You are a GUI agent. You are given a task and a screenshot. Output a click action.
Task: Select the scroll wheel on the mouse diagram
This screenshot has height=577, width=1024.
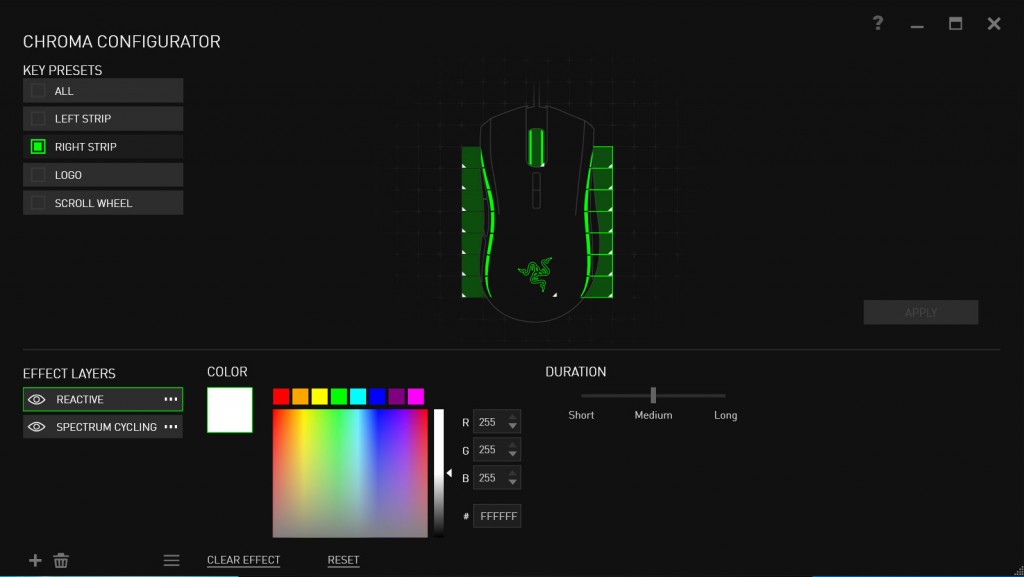pos(536,146)
